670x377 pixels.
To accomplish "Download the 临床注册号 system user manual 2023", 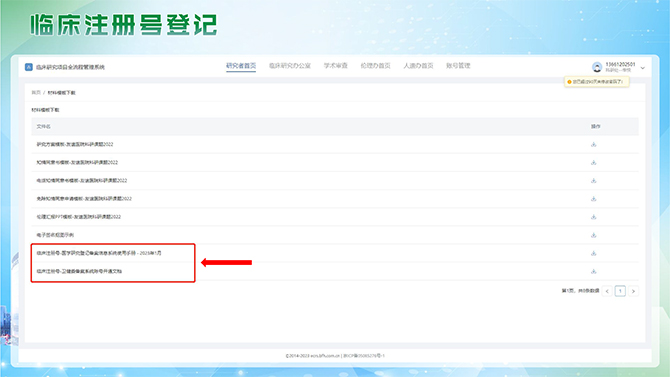I will tap(594, 253).
